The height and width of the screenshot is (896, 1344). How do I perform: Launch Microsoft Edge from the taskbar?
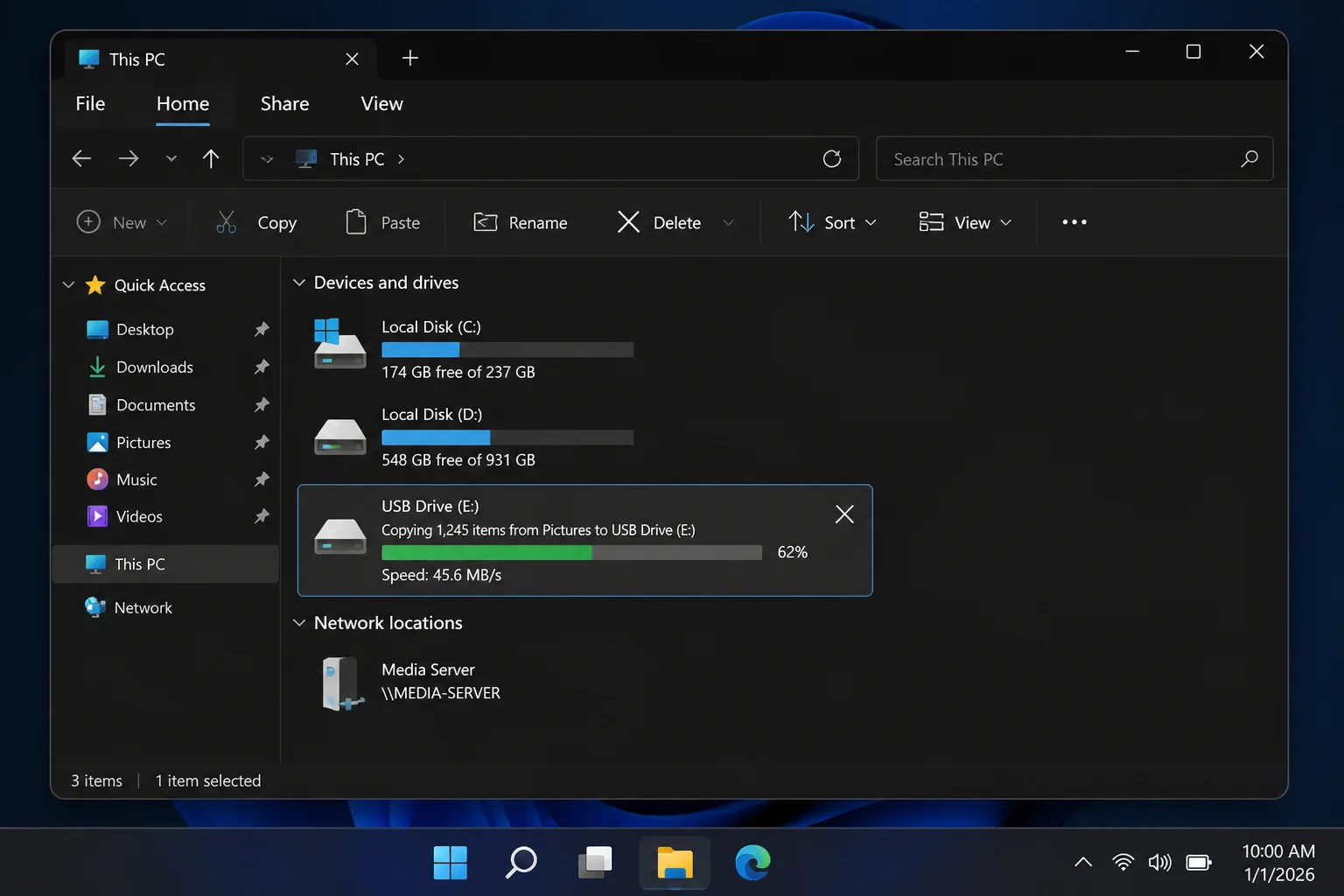coord(752,863)
